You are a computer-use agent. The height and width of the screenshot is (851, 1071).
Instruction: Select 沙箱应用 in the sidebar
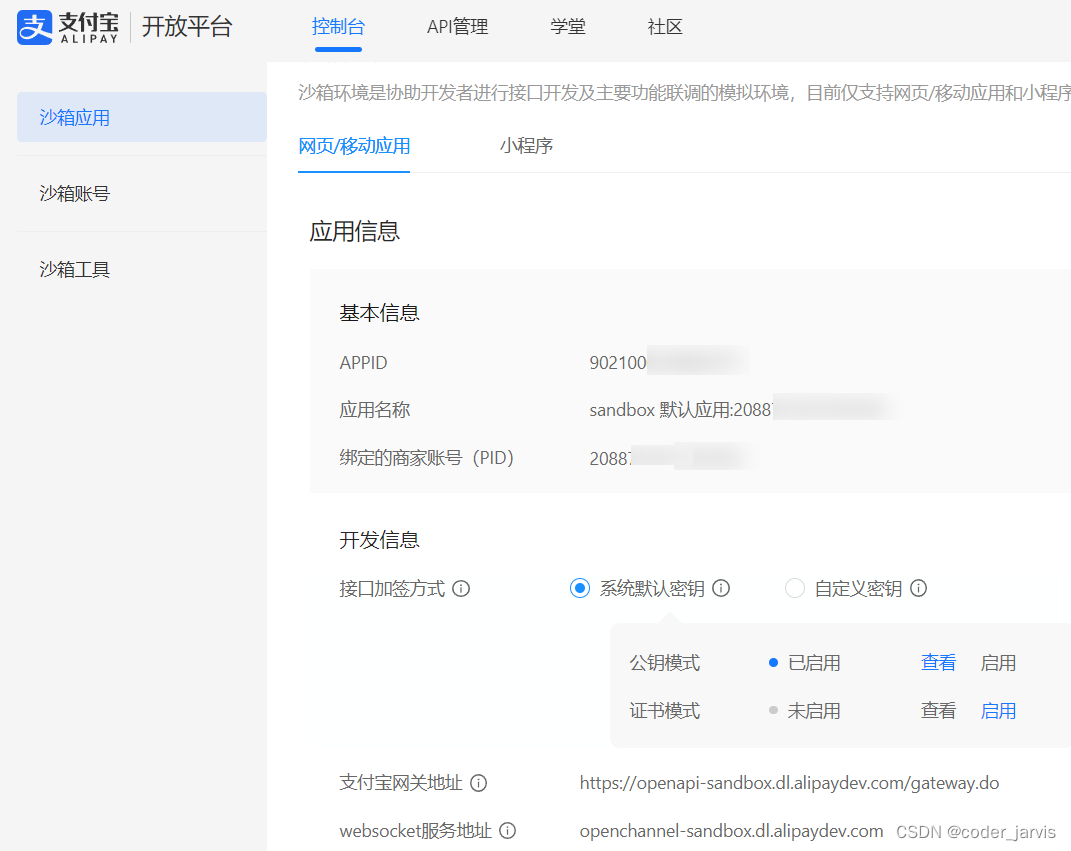click(x=142, y=117)
